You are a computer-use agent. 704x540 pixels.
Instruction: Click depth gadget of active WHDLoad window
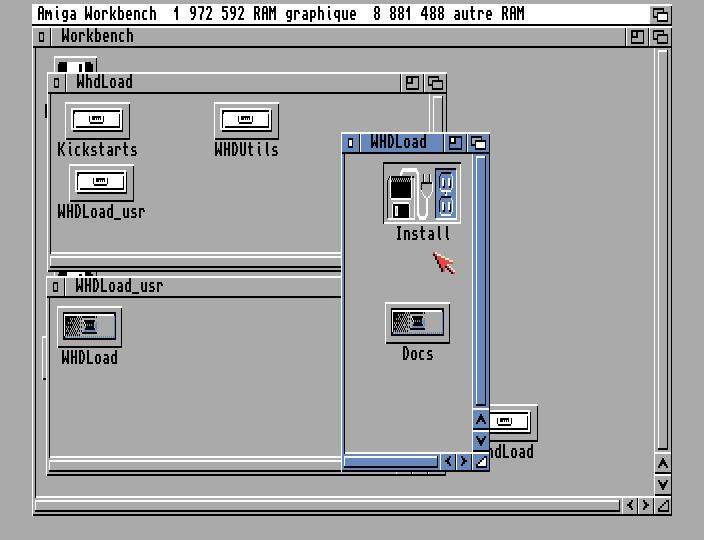[x=479, y=143]
